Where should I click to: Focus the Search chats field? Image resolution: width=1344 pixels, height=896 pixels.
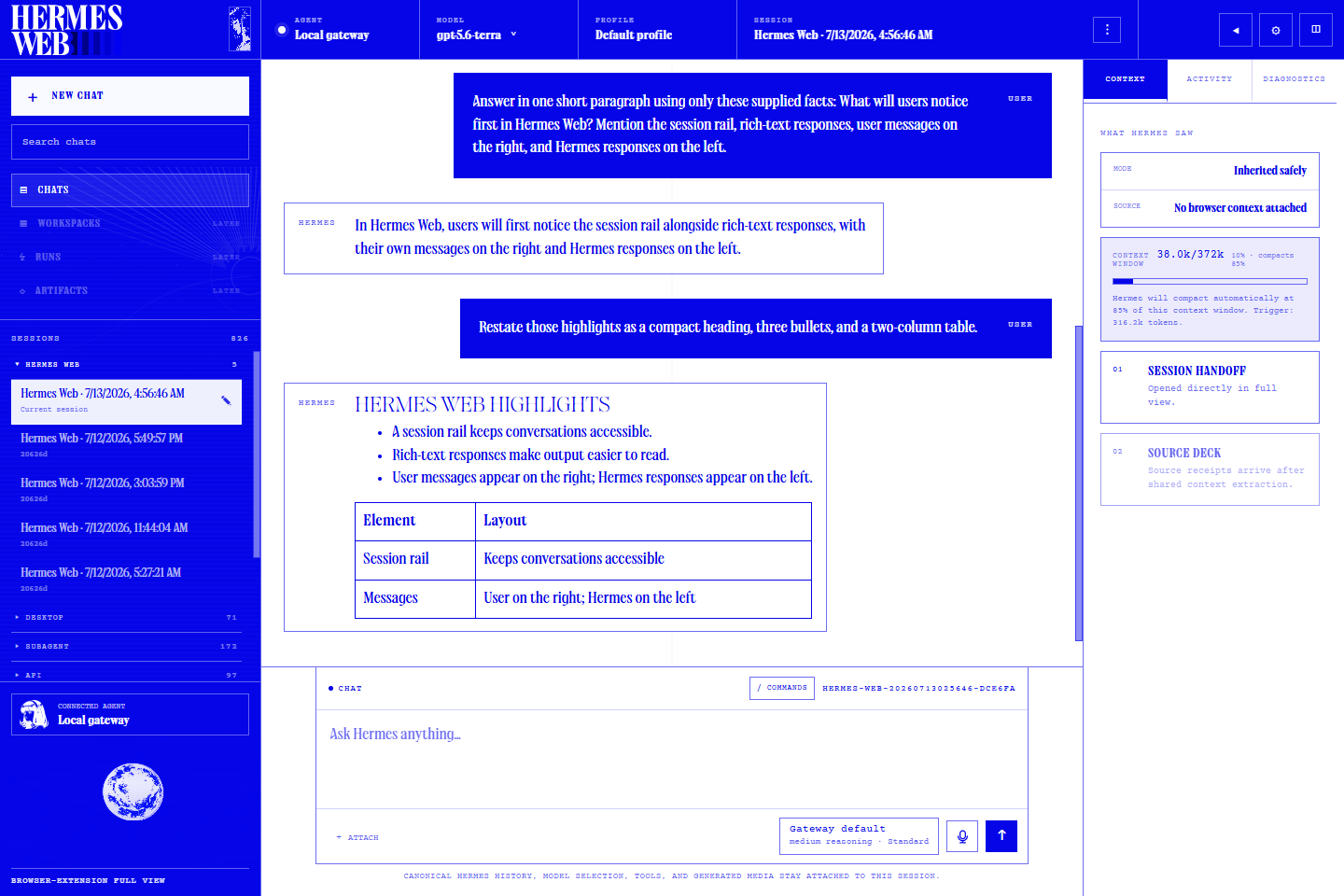tap(130, 142)
